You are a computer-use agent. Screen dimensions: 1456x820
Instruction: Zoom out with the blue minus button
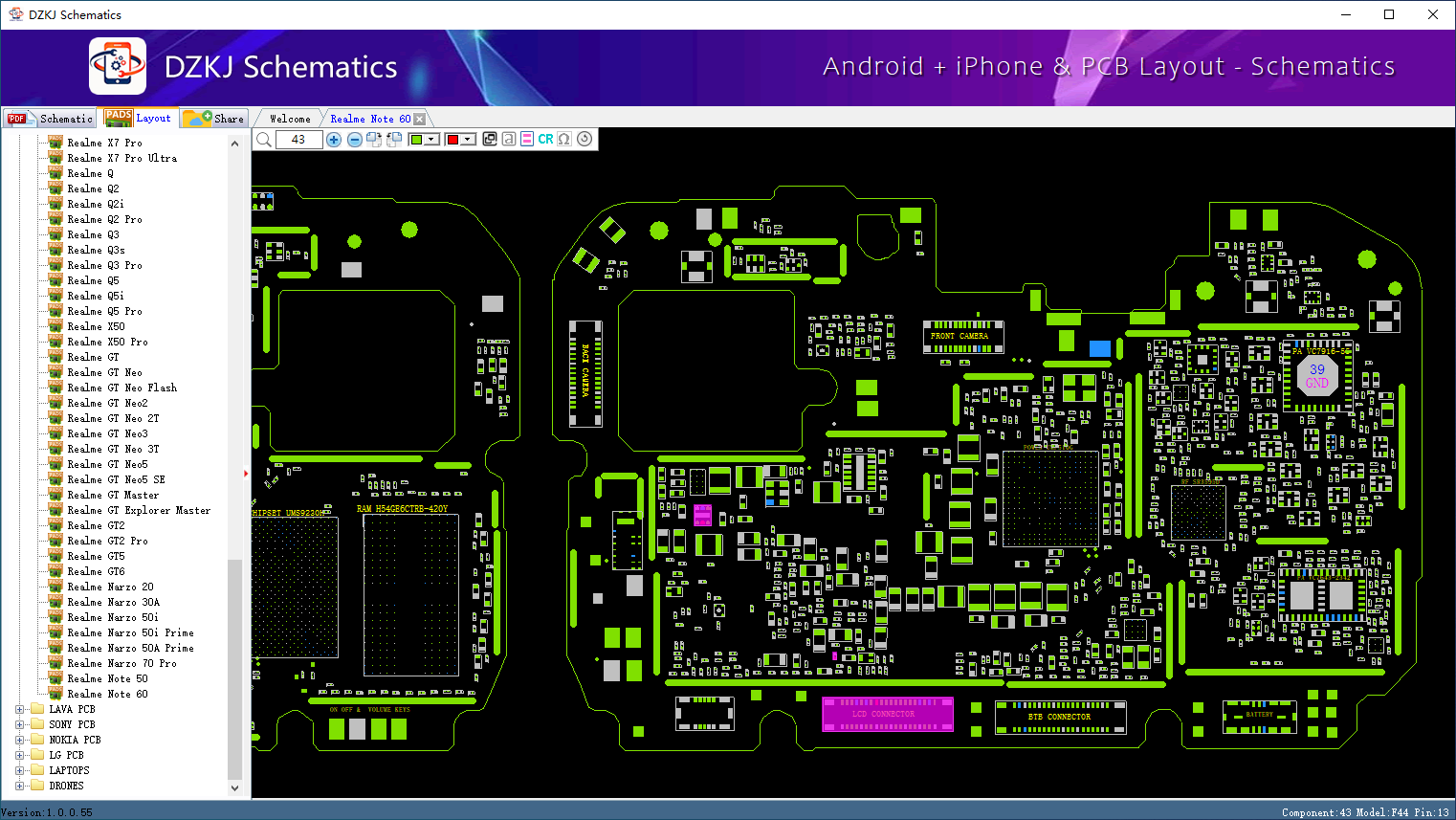(354, 140)
